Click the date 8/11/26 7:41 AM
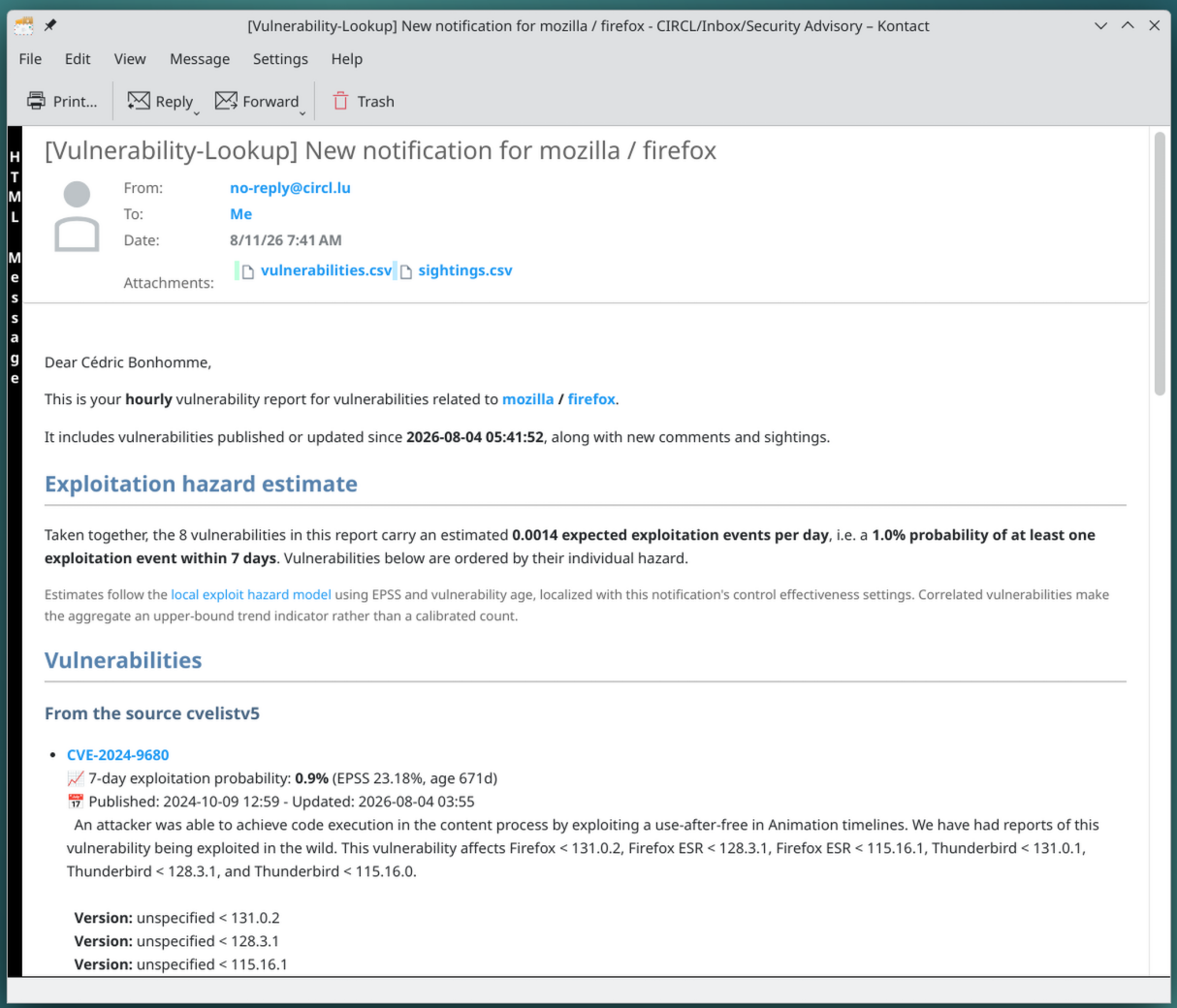This screenshot has height=1008, width=1177. [x=286, y=240]
